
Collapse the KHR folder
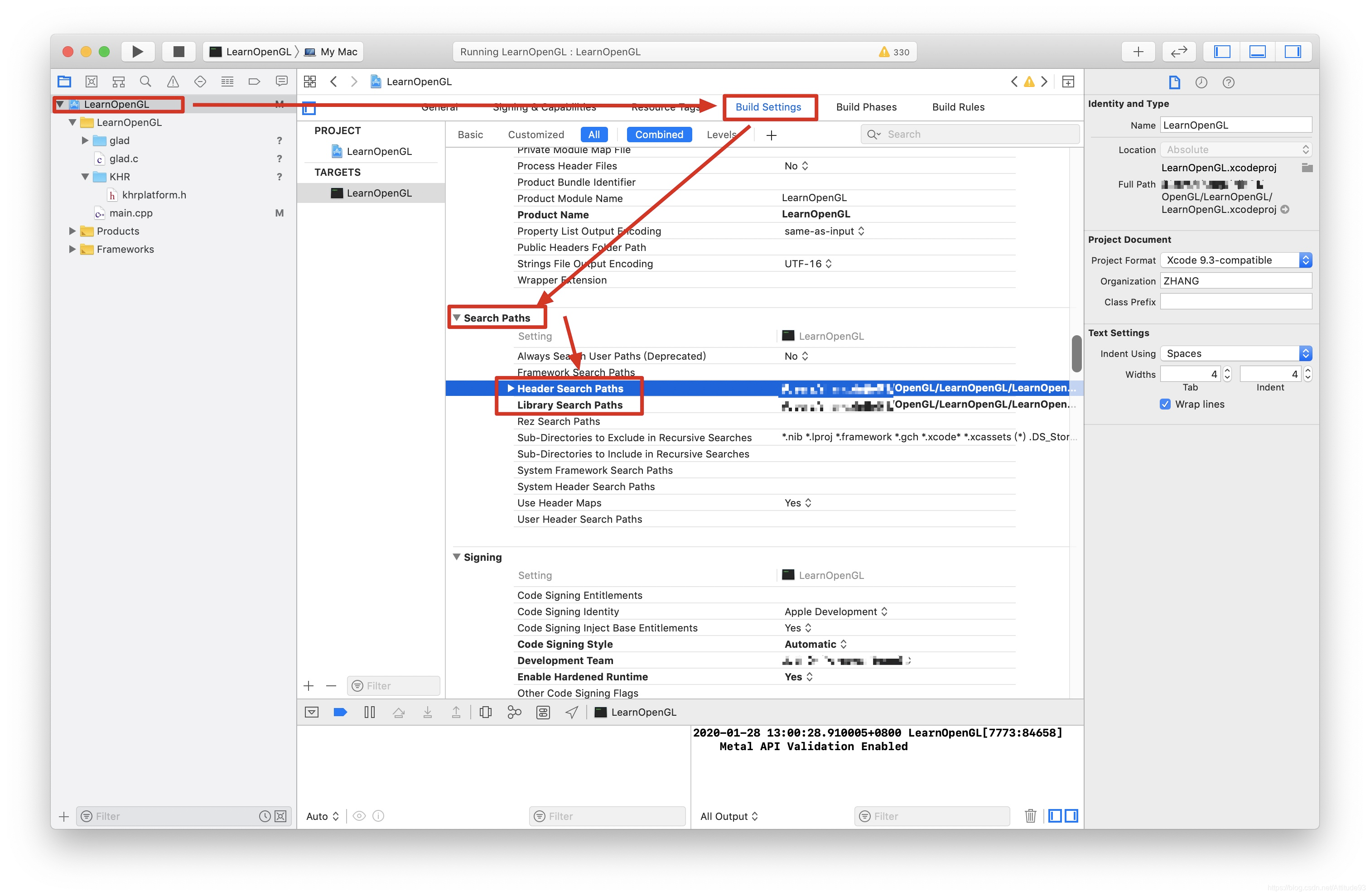(85, 177)
